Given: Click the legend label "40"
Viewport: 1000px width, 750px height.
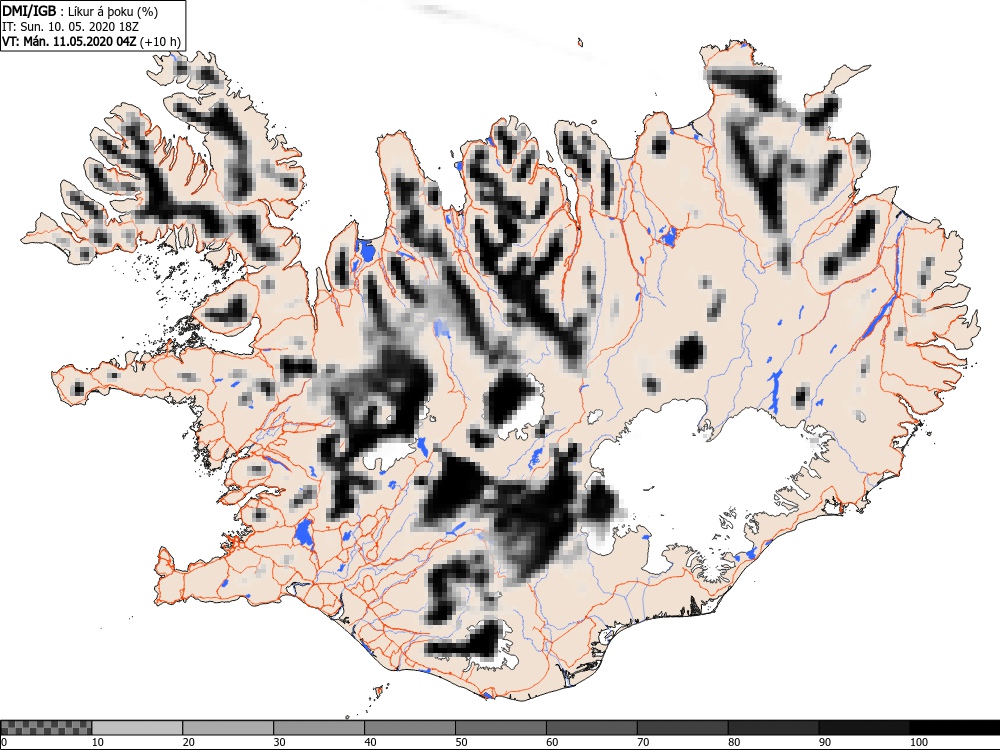Looking at the screenshot, I should [371, 742].
